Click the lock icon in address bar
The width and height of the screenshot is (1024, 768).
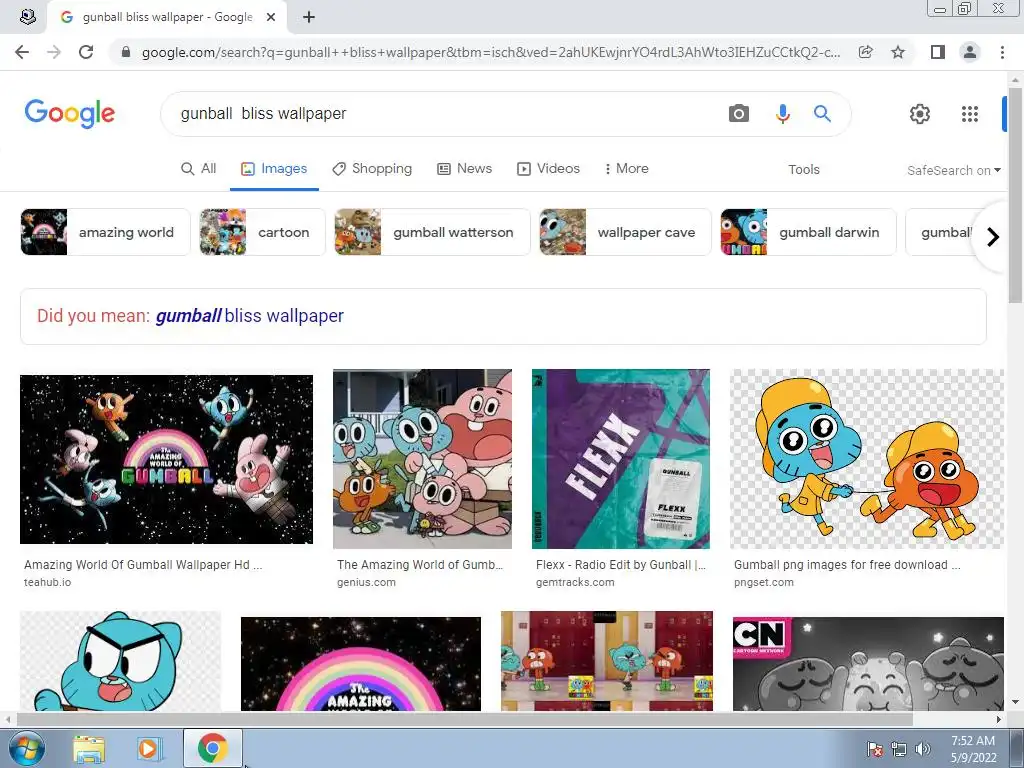pos(126,52)
